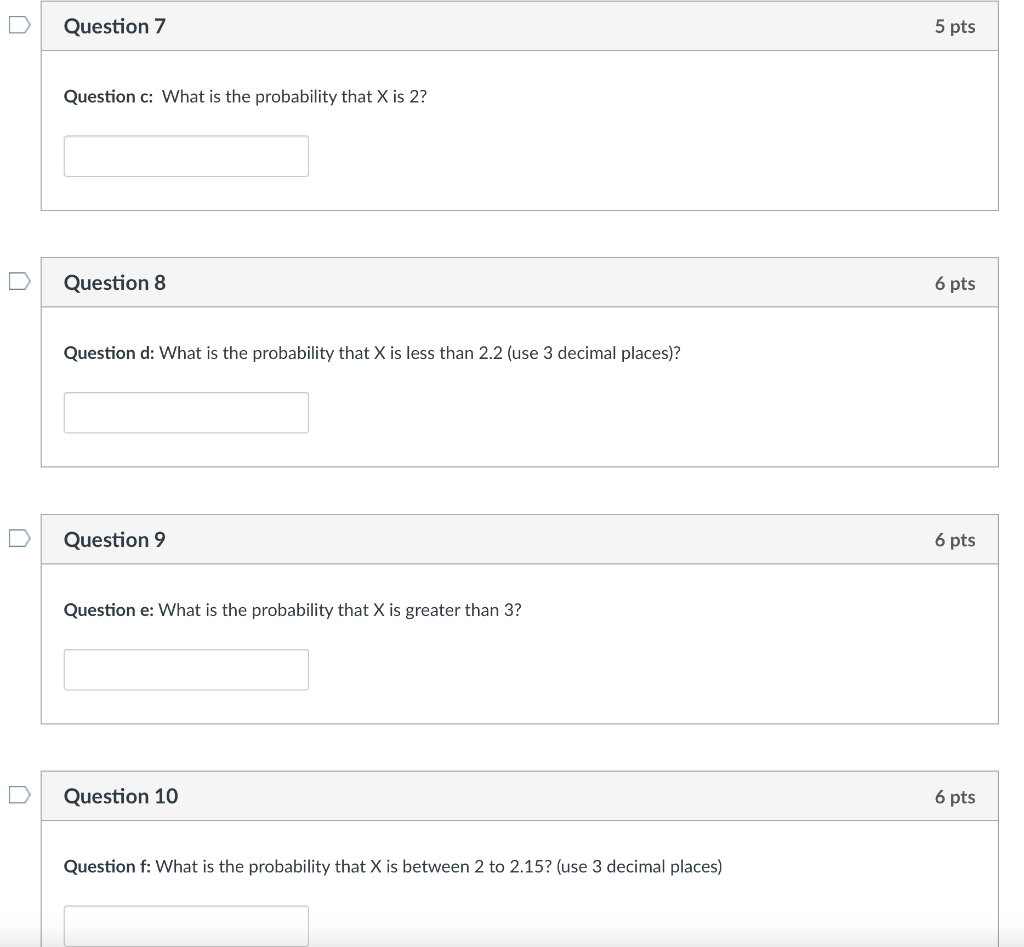Click the 6 pts label on Question 8
The width and height of the screenshot is (1024, 947).
(x=955, y=283)
